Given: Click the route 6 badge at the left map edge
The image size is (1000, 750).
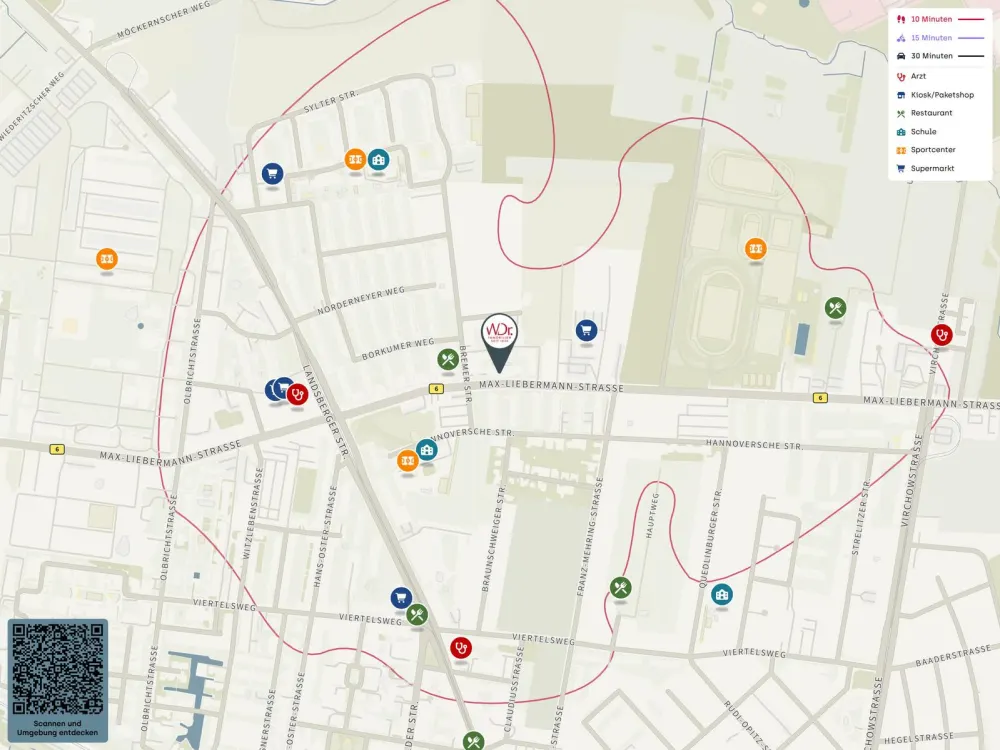Looking at the screenshot, I should pyautogui.click(x=57, y=450).
